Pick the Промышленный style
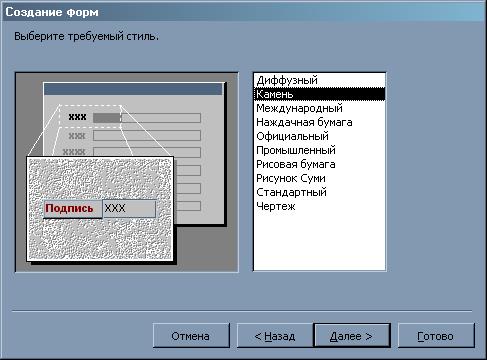The height and width of the screenshot is (360, 487). tap(319, 150)
